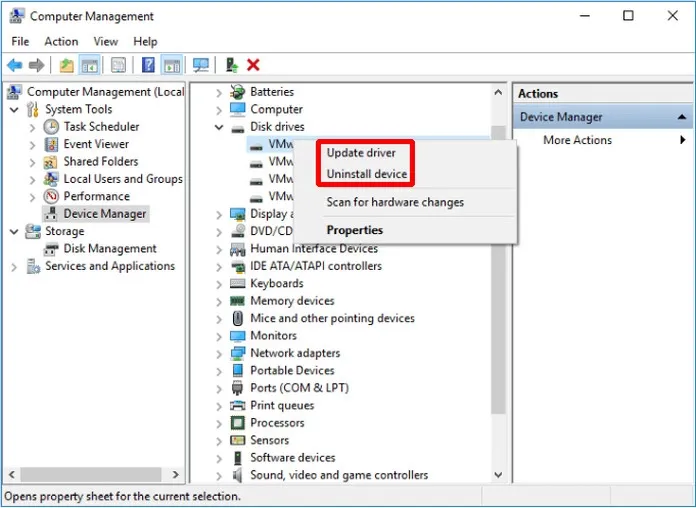Screen dimensions: 696x508
Task: Expand the Sensors category arrow
Action: pyautogui.click(x=219, y=441)
